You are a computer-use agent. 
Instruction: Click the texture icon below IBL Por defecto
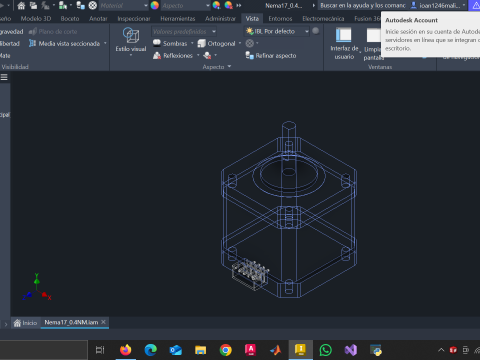click(250, 43)
